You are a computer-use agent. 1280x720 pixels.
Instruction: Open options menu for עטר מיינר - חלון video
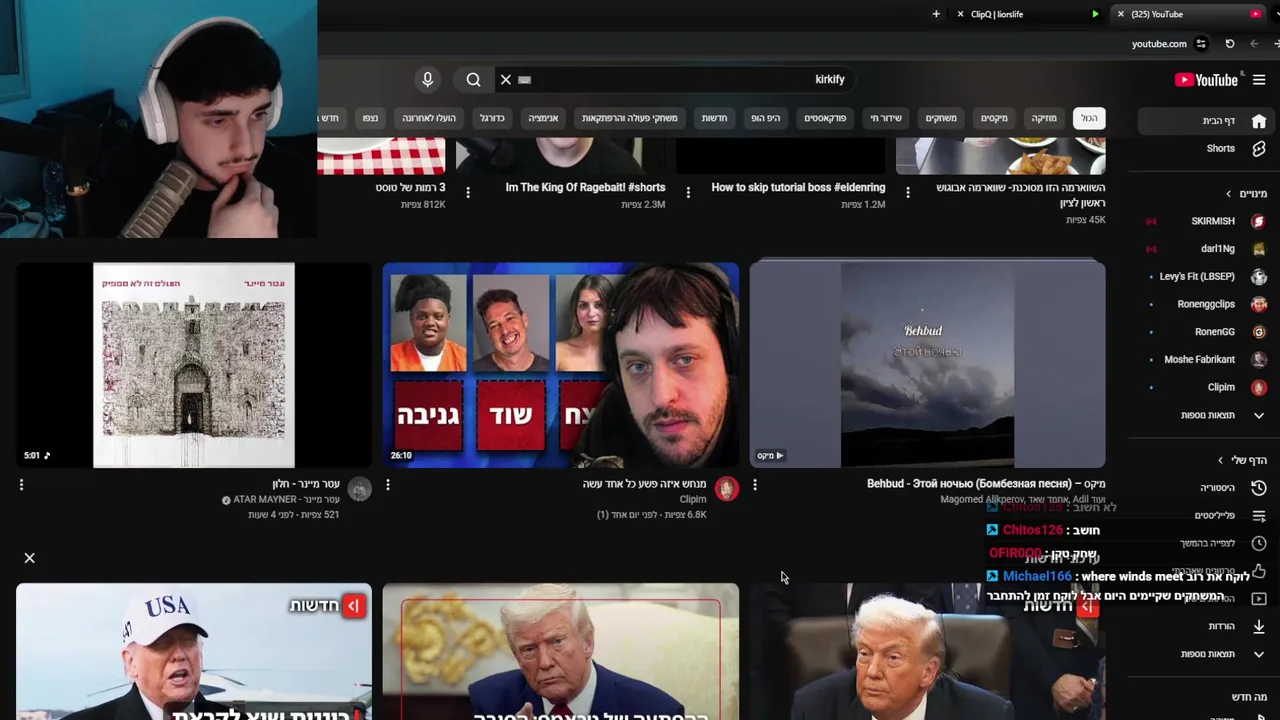click(x=21, y=485)
